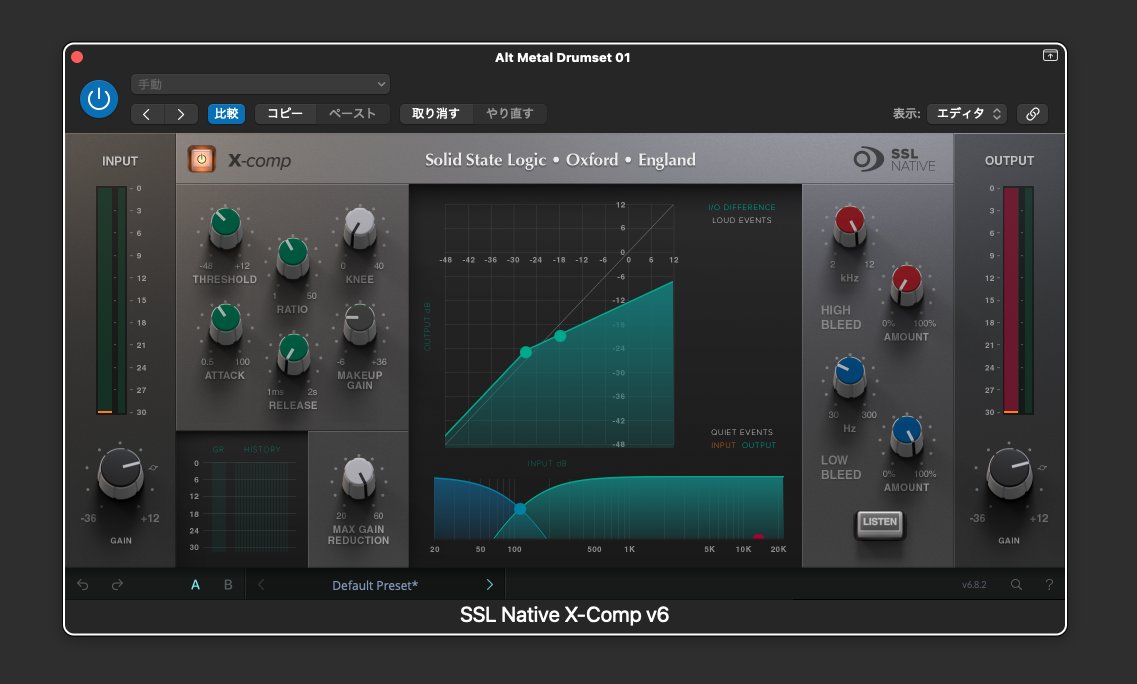Click the LOW BLEED Hz frequency knob

coord(850,376)
